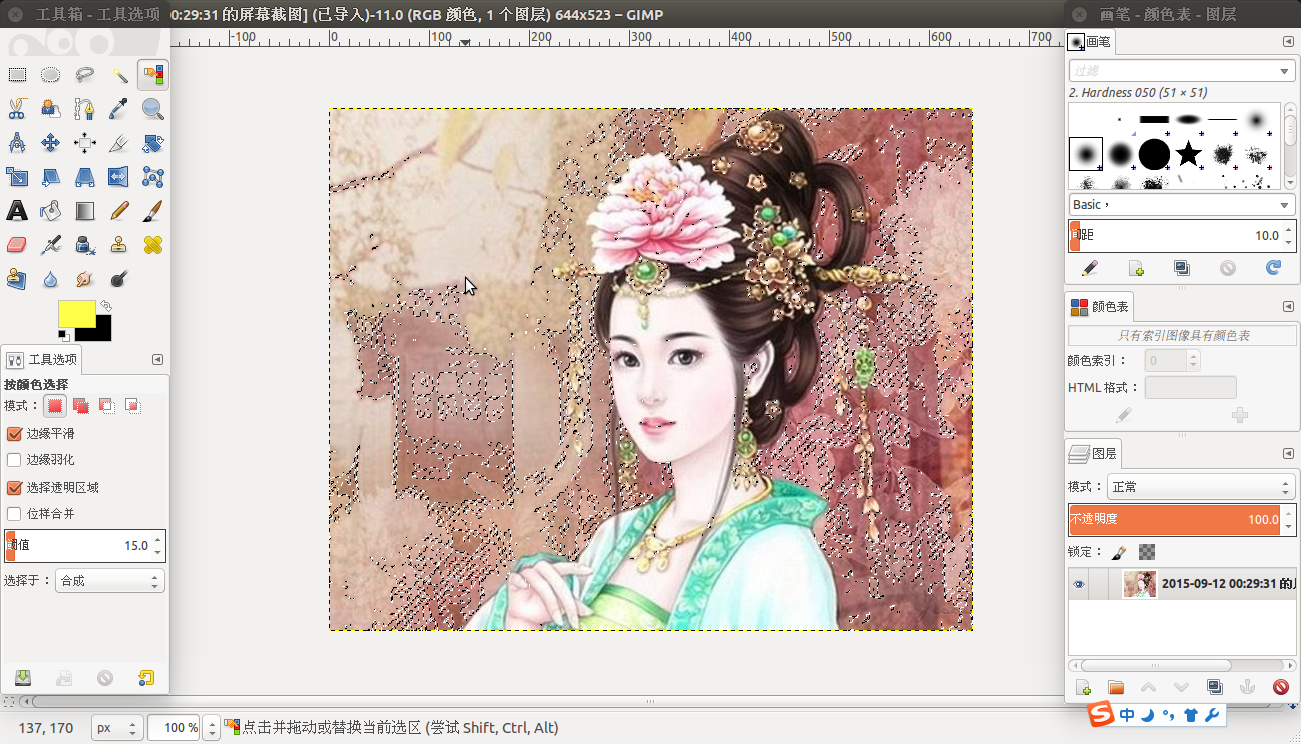Select the layer thumbnail in Layers panel
This screenshot has width=1301, height=744.
pos(1140,584)
